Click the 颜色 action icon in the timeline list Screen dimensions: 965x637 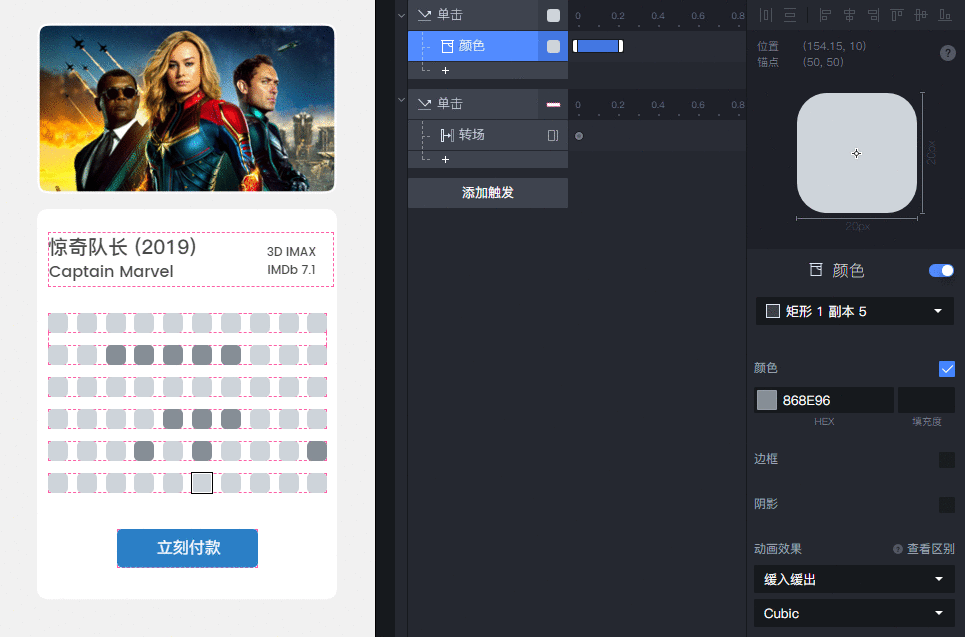pyautogui.click(x=447, y=46)
